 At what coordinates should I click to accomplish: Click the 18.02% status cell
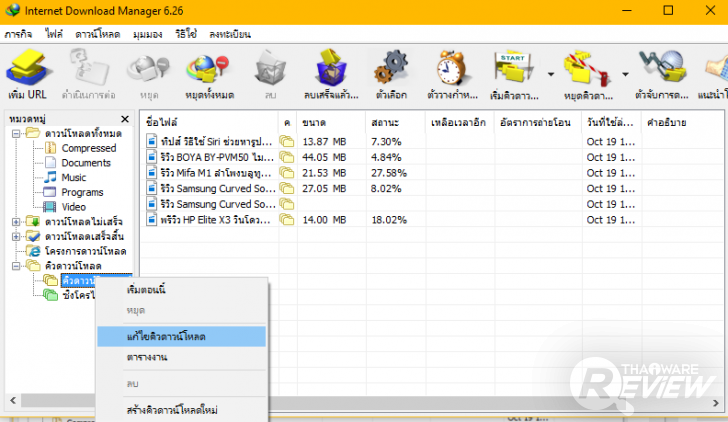[389, 220]
